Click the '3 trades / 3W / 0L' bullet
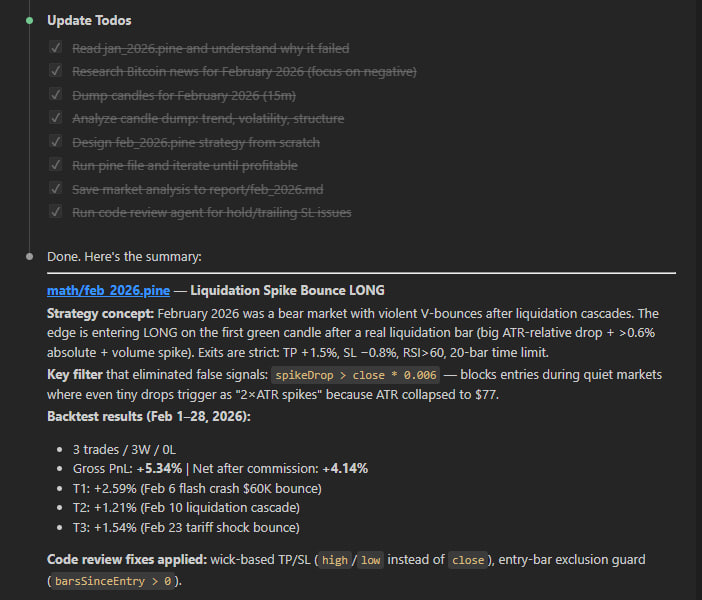702x600 pixels. (x=132, y=449)
